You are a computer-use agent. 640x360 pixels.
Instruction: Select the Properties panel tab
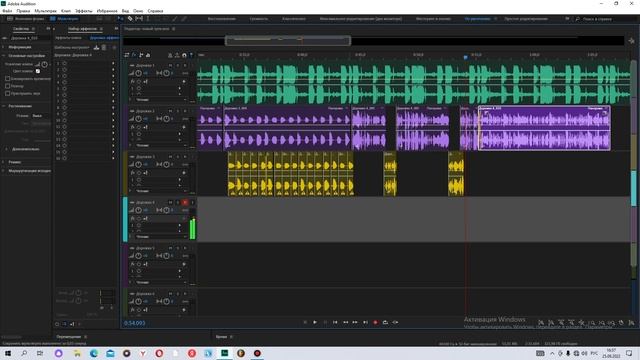(x=21, y=29)
